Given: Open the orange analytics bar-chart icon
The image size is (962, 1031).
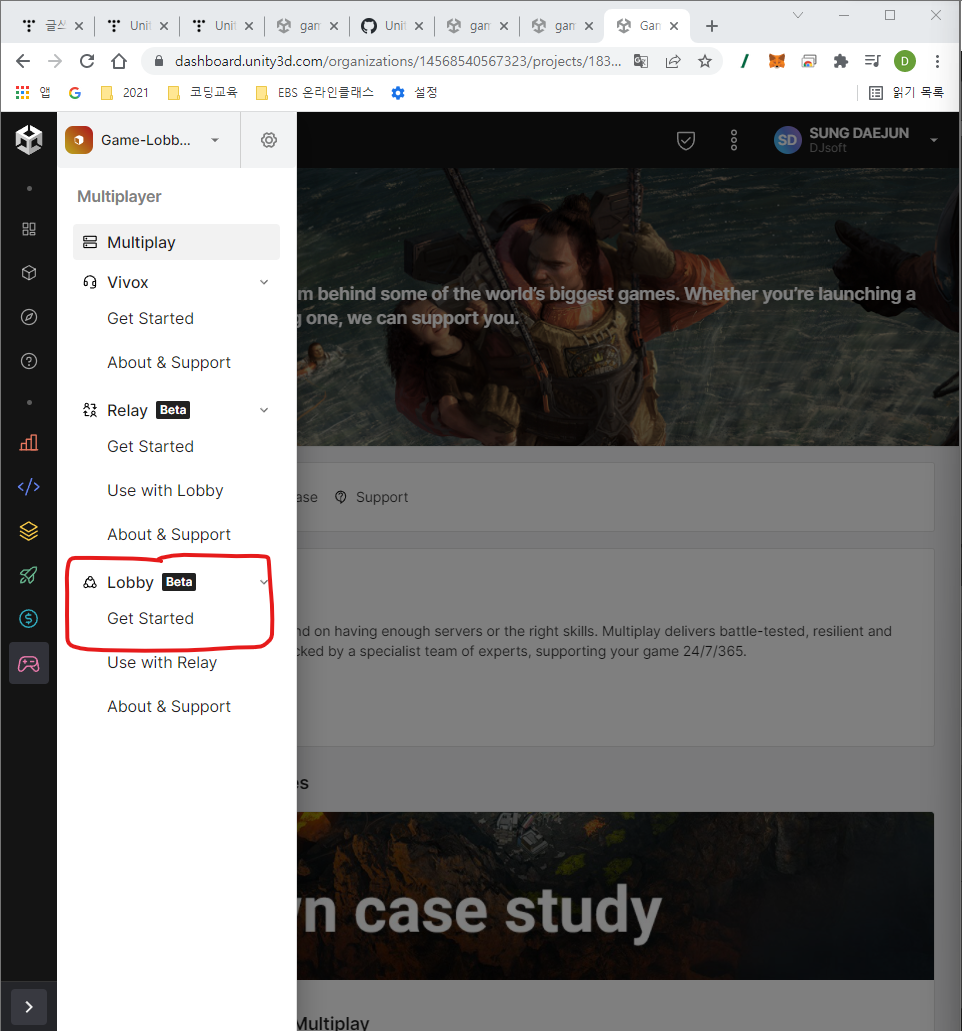Looking at the screenshot, I should [29, 443].
